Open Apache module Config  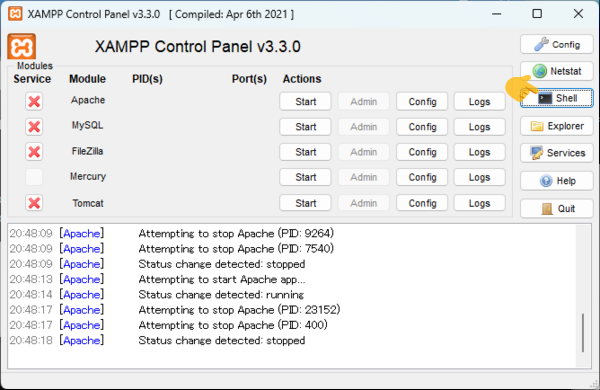pyautogui.click(x=422, y=101)
